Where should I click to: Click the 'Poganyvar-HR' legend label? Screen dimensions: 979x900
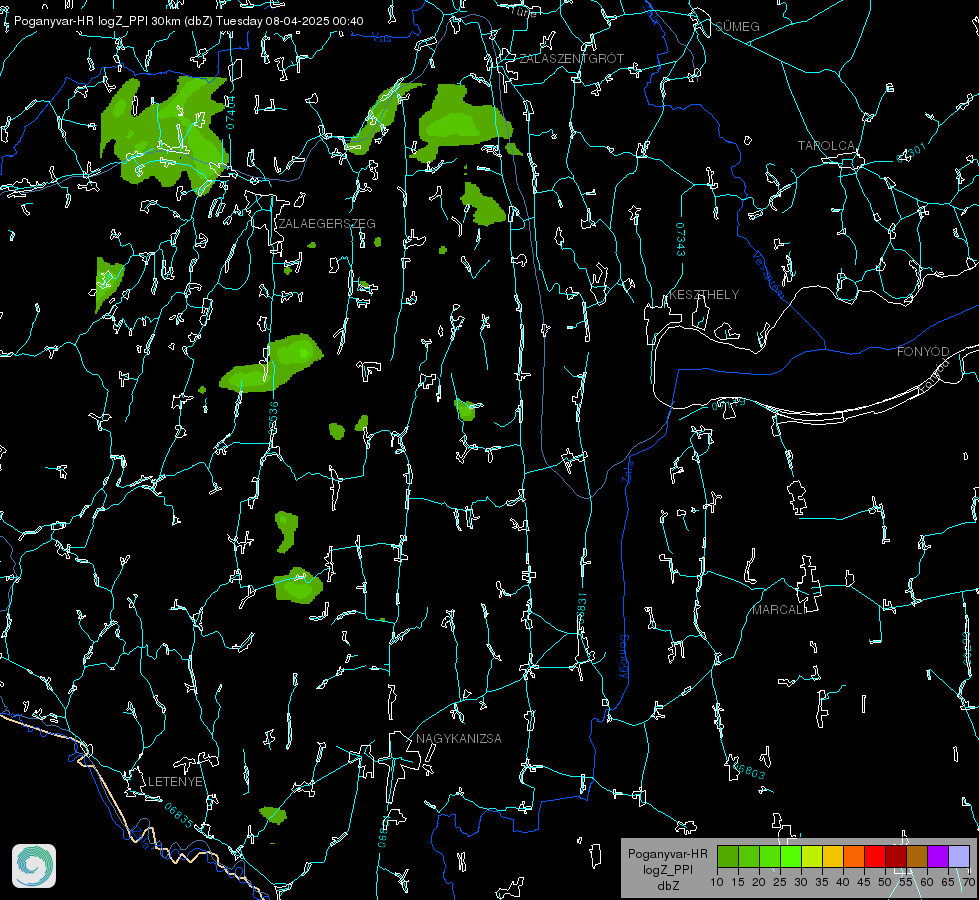click(x=667, y=853)
